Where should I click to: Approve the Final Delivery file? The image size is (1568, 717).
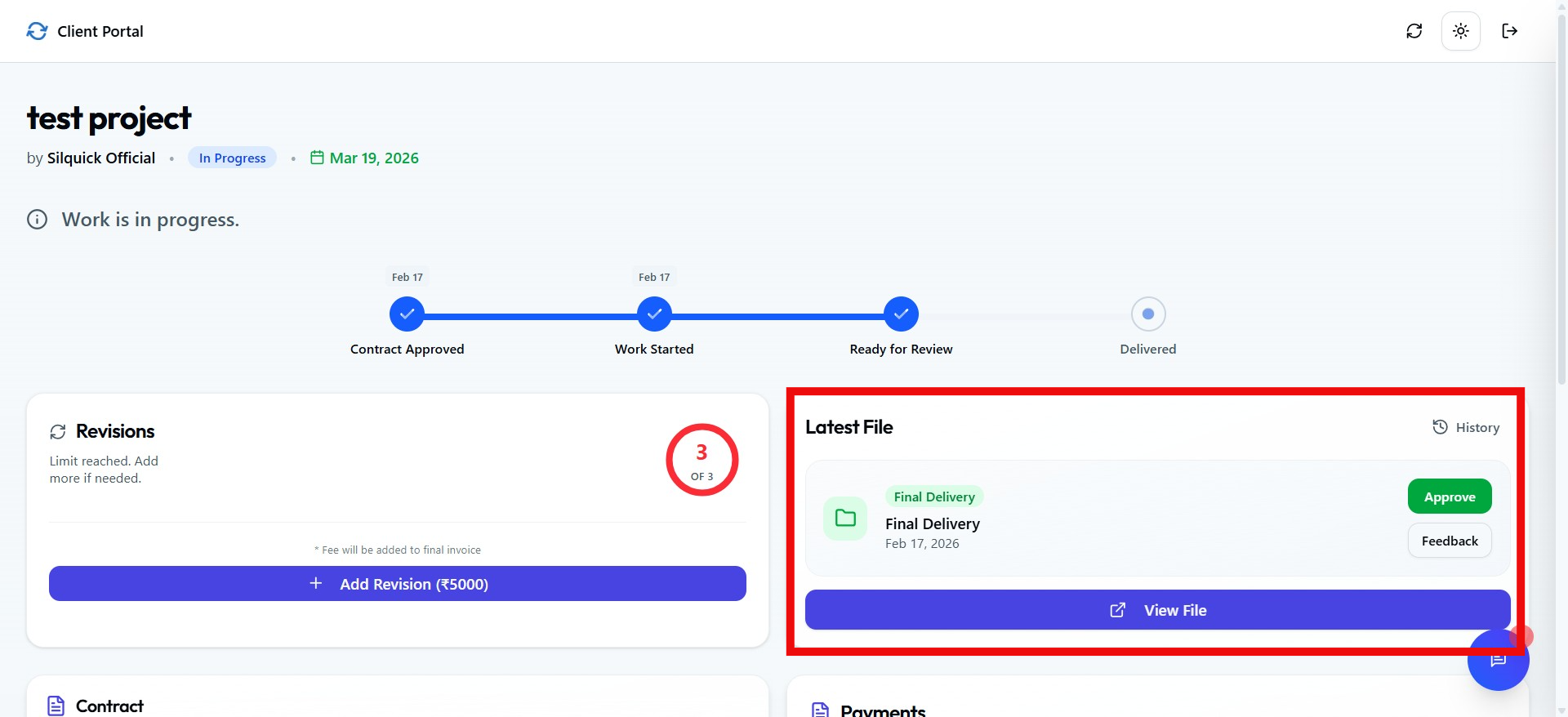[x=1449, y=497]
